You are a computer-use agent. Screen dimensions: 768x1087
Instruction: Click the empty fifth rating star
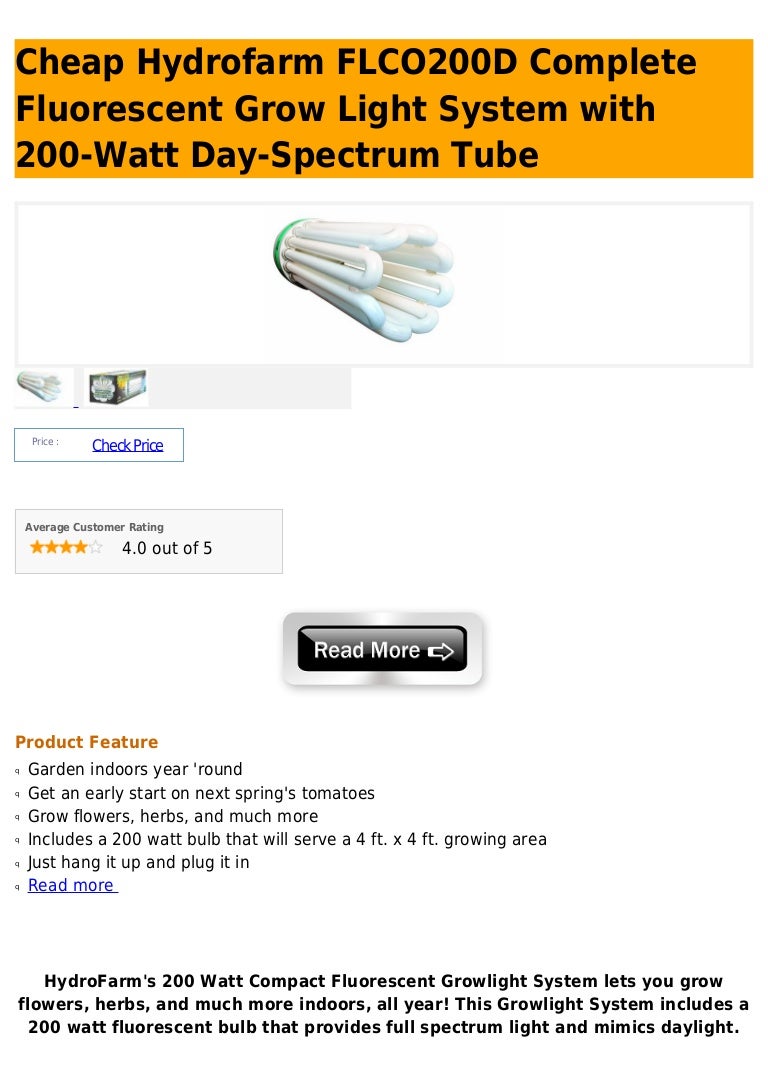96,548
